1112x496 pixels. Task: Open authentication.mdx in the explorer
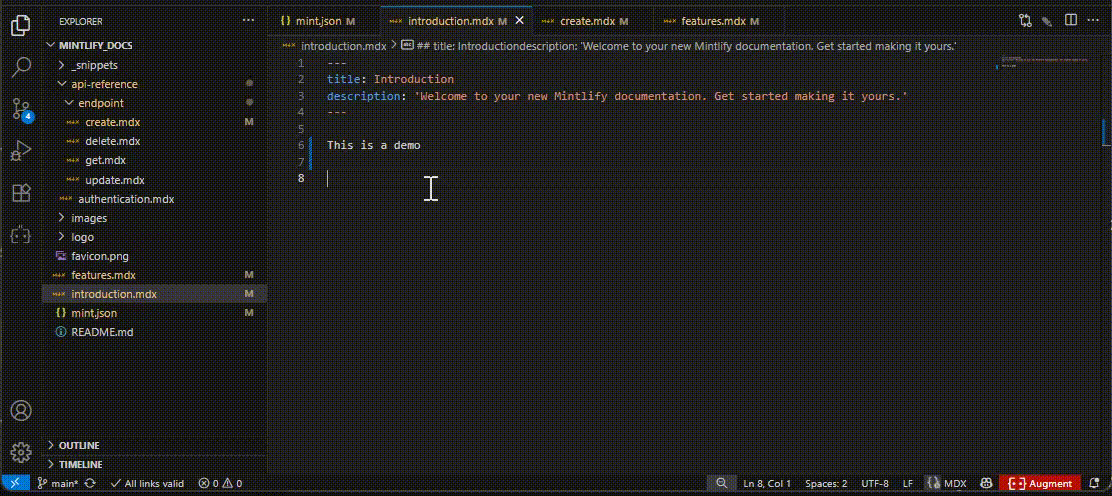155,199
